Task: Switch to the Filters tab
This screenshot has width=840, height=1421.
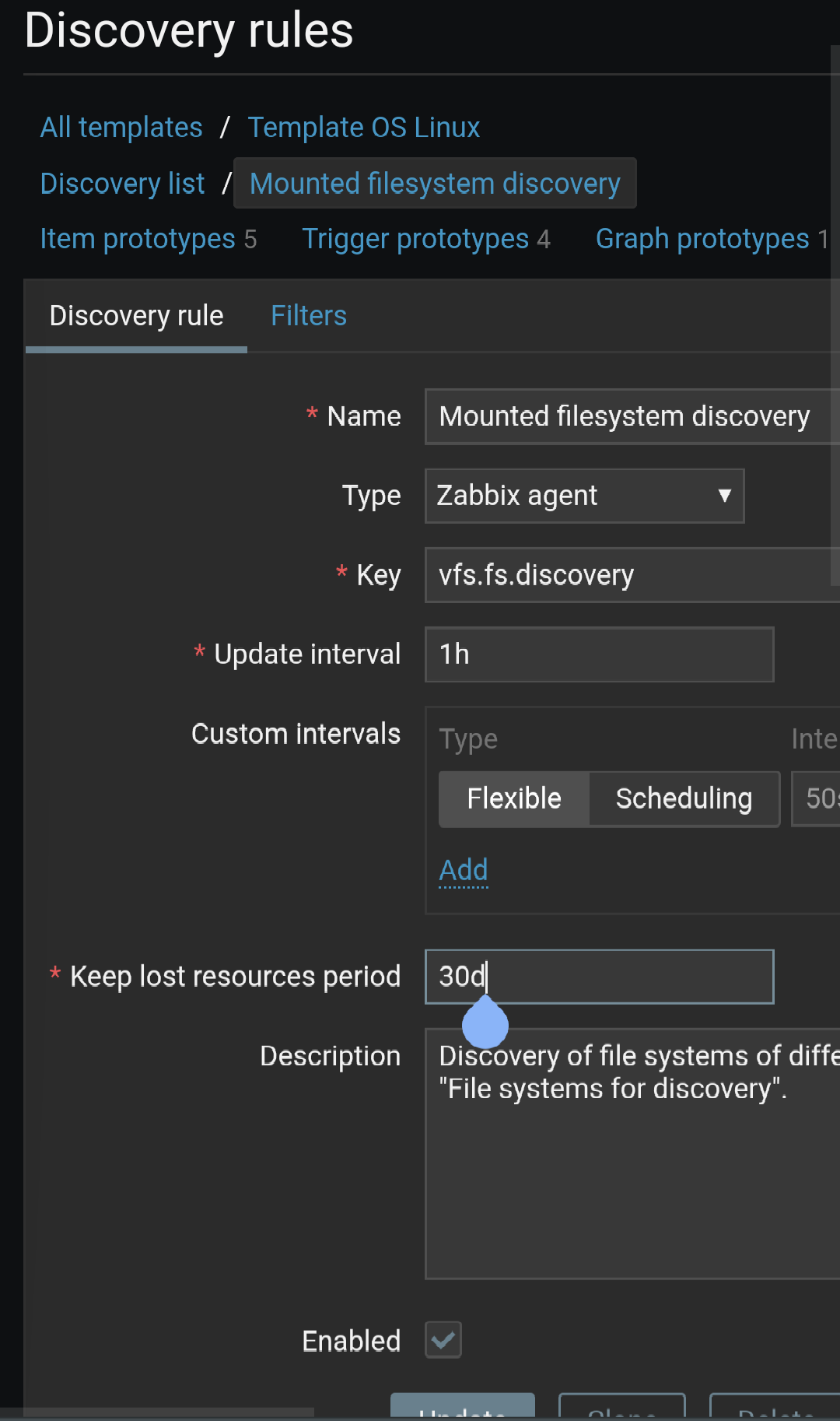Action: click(309, 316)
